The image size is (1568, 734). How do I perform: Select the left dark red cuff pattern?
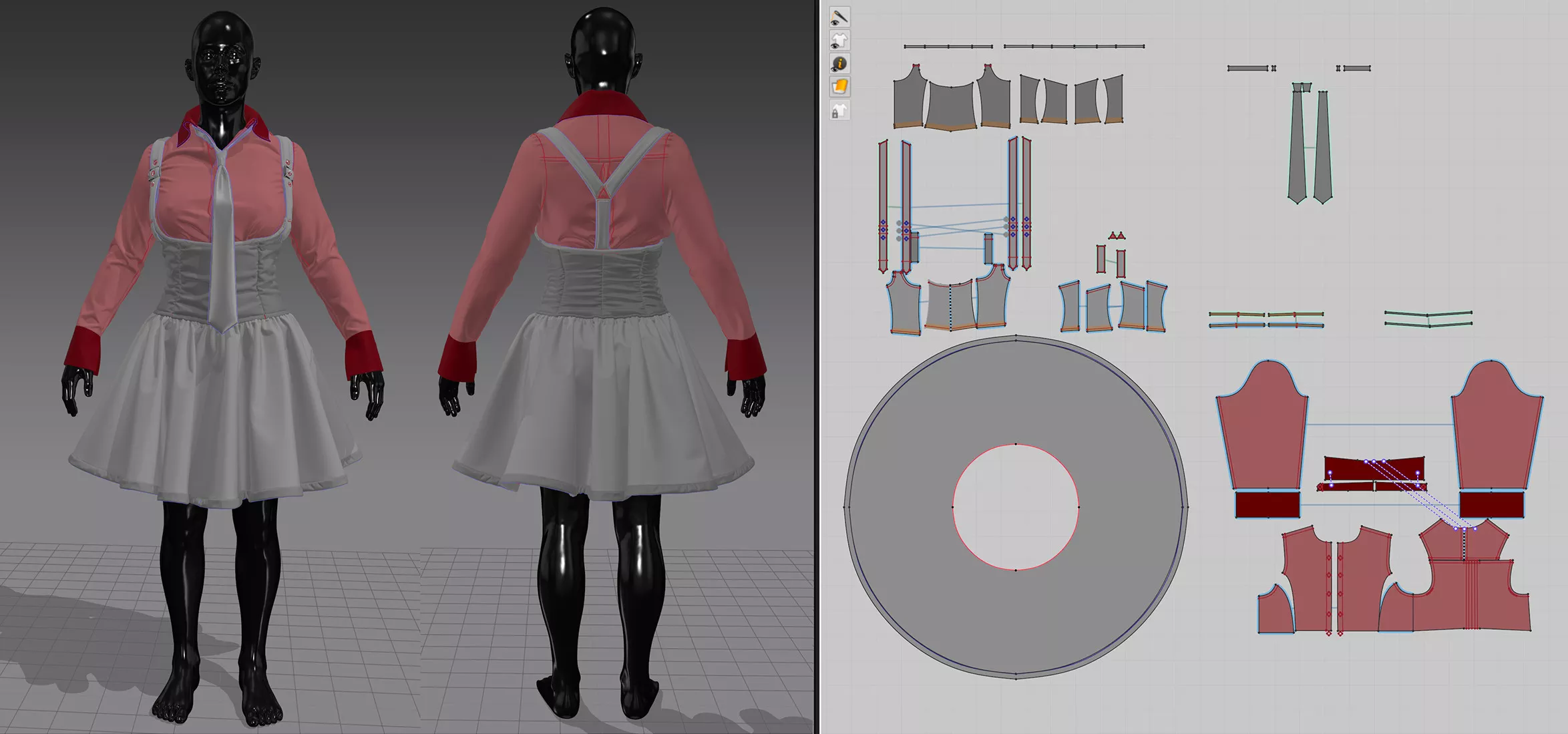pos(1267,504)
